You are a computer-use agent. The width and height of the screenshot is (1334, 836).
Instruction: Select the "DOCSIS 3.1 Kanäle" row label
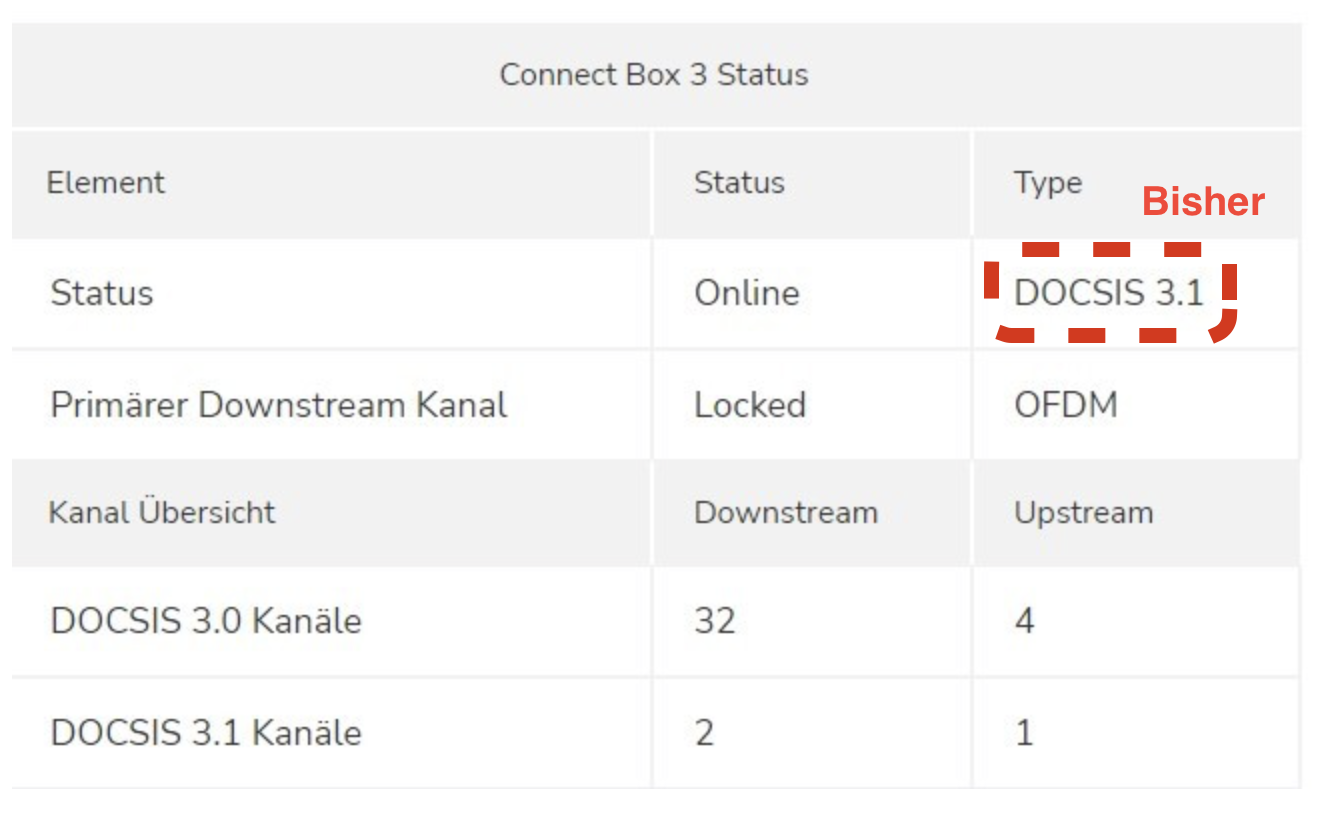206,733
